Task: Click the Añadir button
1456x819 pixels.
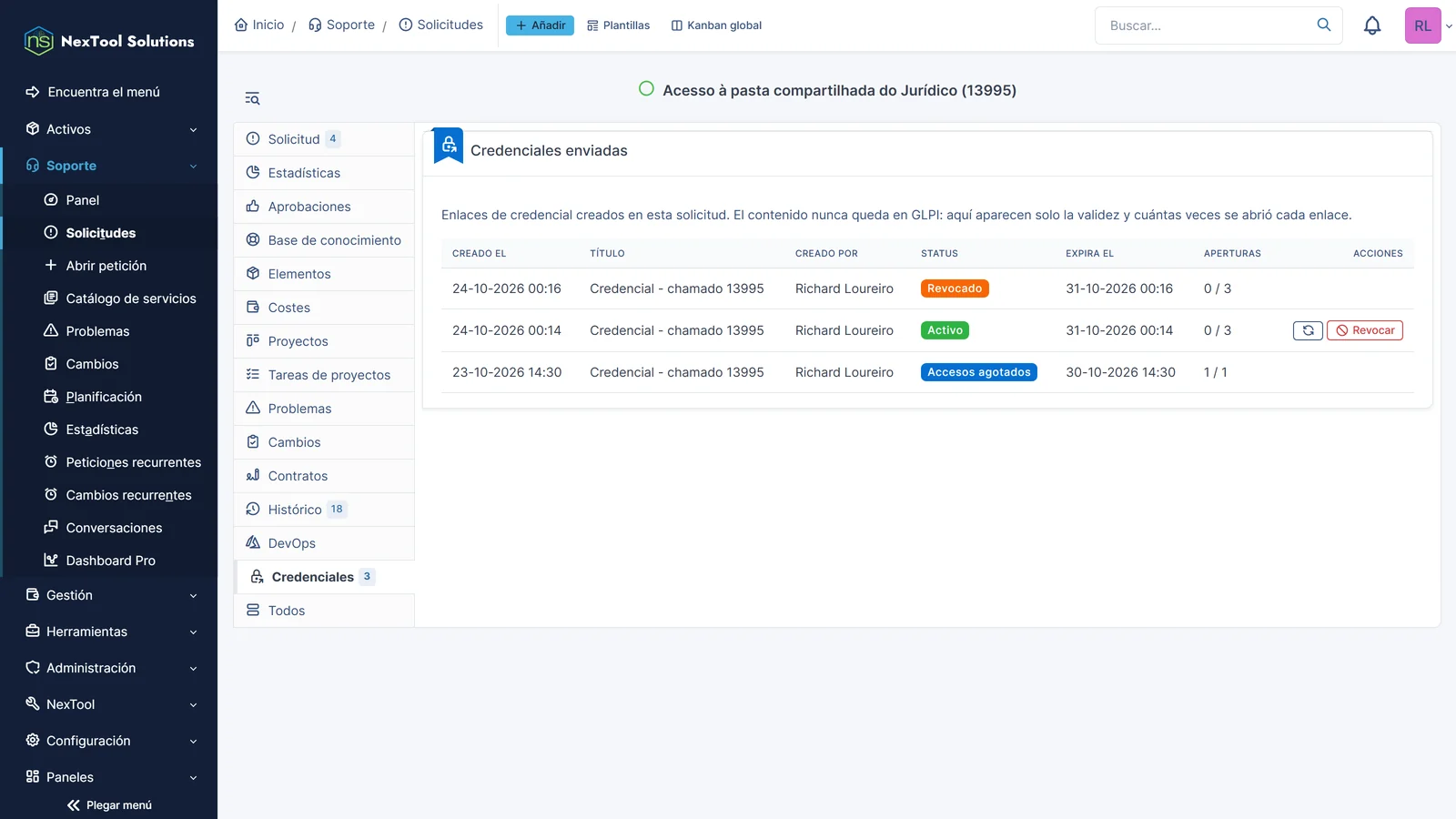Action: 540,25
